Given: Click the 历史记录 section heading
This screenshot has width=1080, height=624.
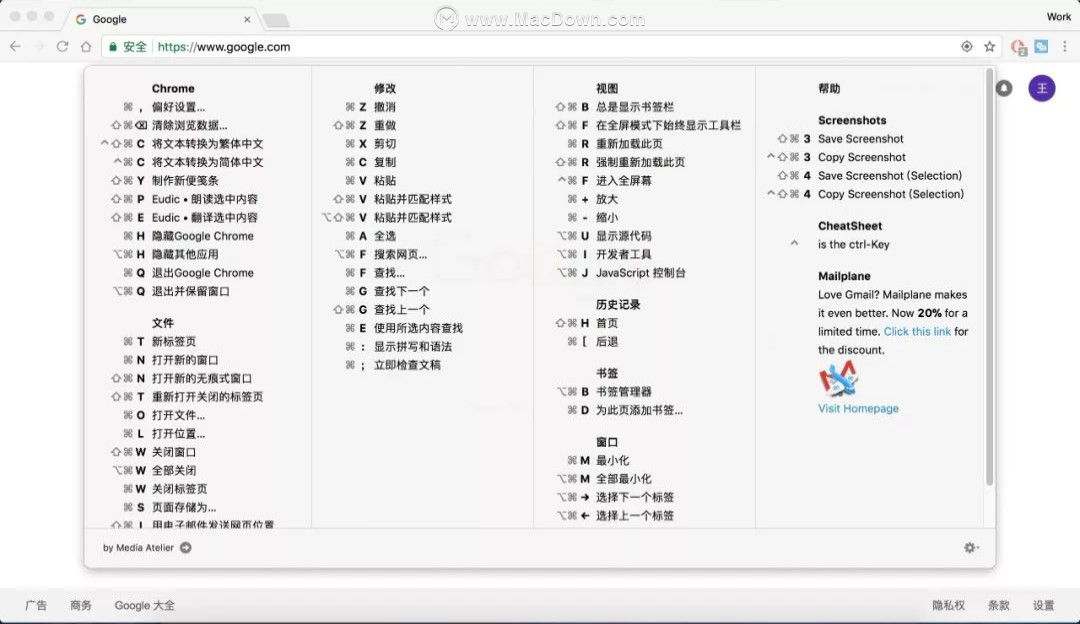Looking at the screenshot, I should pos(618,304).
